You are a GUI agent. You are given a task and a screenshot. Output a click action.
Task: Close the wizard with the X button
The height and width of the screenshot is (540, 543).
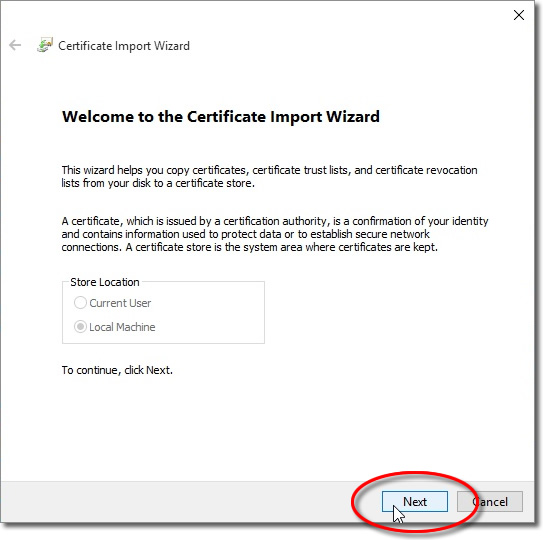[518, 15]
